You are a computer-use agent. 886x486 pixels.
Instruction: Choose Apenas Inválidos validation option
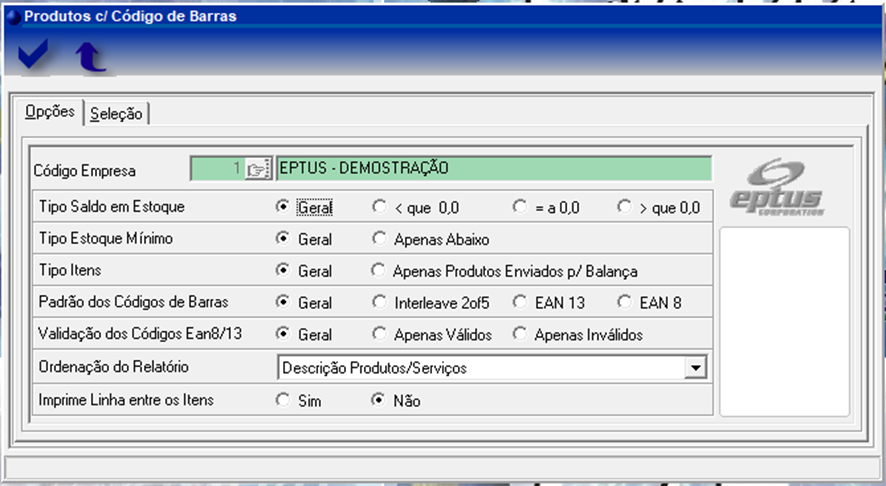coord(519,334)
